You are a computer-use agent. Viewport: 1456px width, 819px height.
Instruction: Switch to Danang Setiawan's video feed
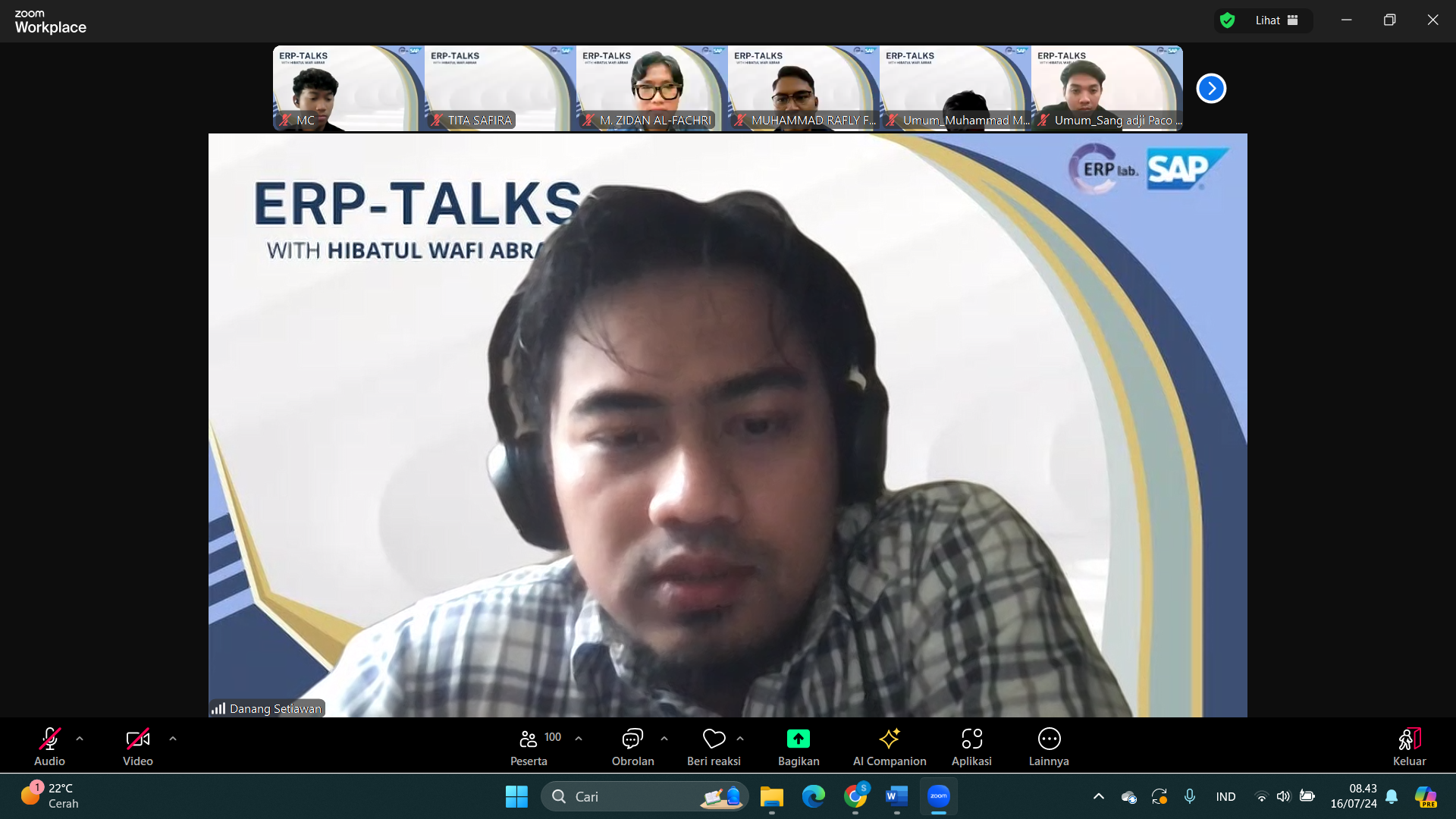tap(728, 425)
